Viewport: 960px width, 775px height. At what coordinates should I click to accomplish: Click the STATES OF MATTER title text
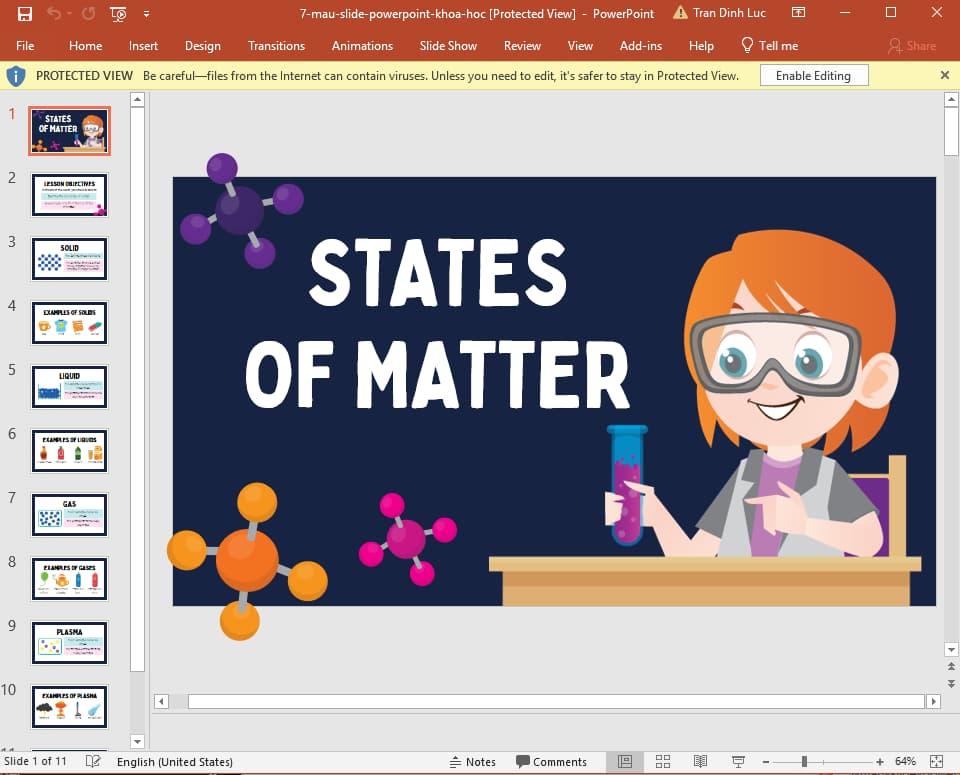(x=437, y=323)
